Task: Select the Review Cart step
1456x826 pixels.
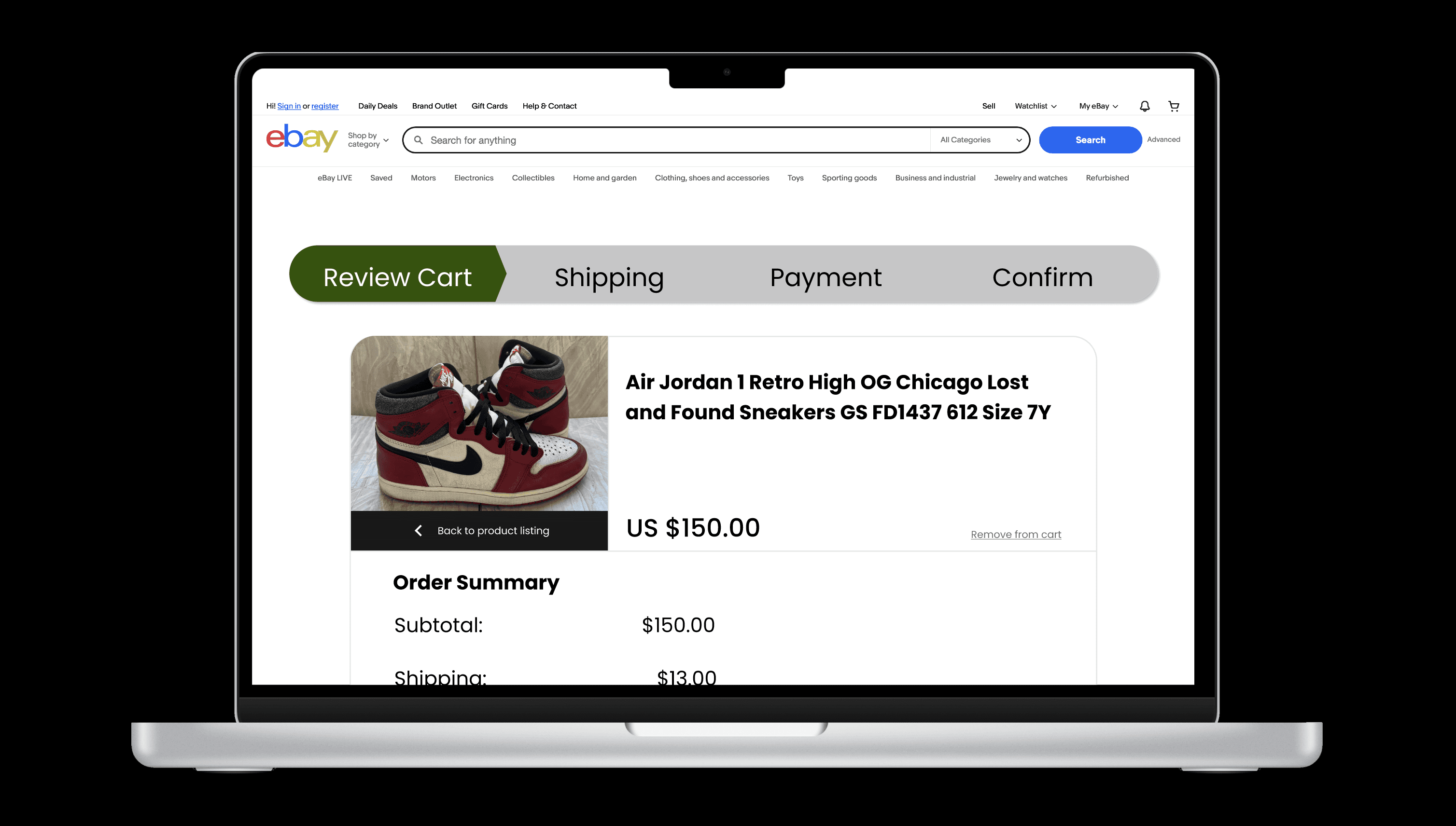Action: click(397, 277)
